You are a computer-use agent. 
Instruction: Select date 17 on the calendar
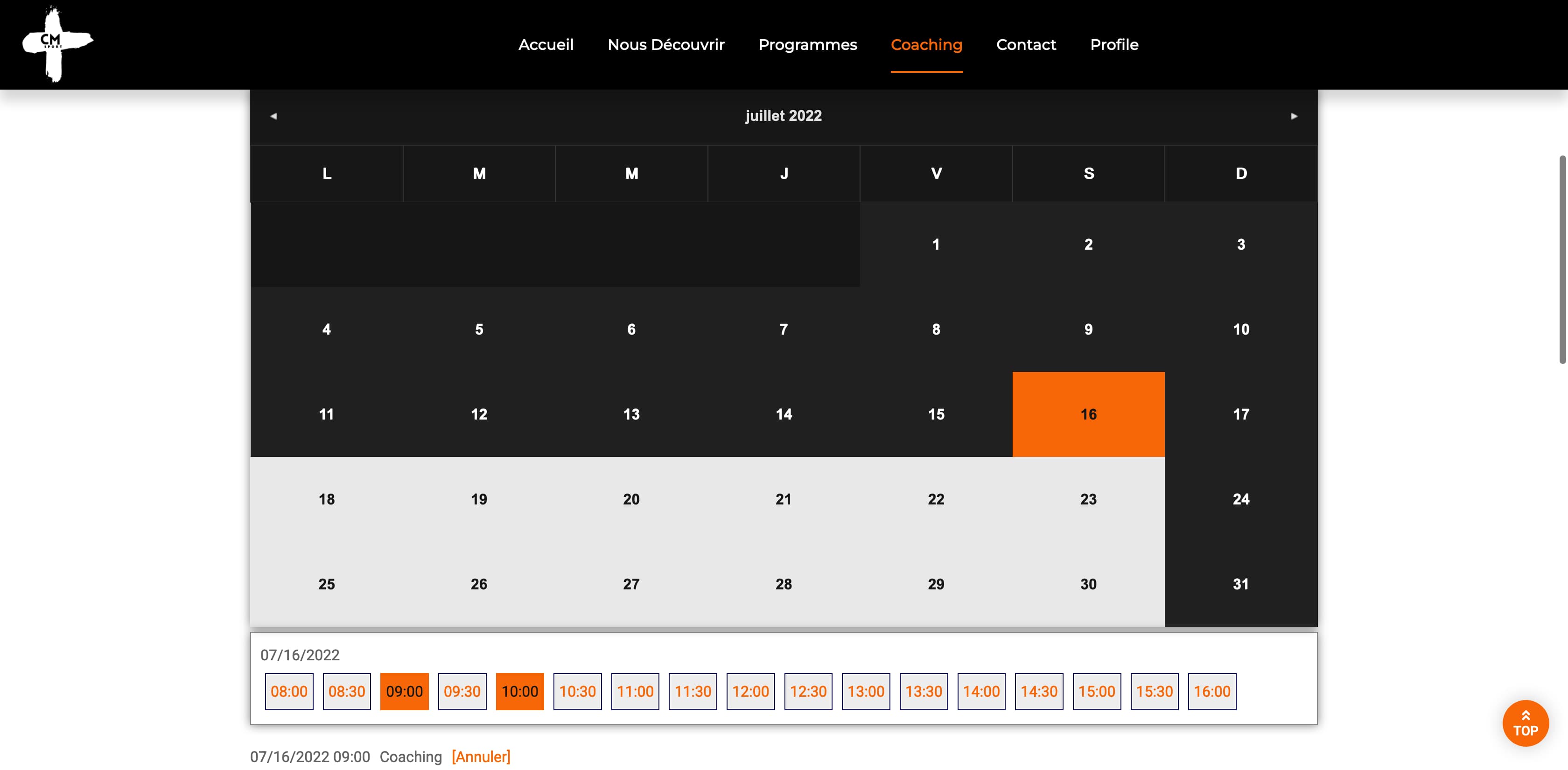tap(1240, 414)
